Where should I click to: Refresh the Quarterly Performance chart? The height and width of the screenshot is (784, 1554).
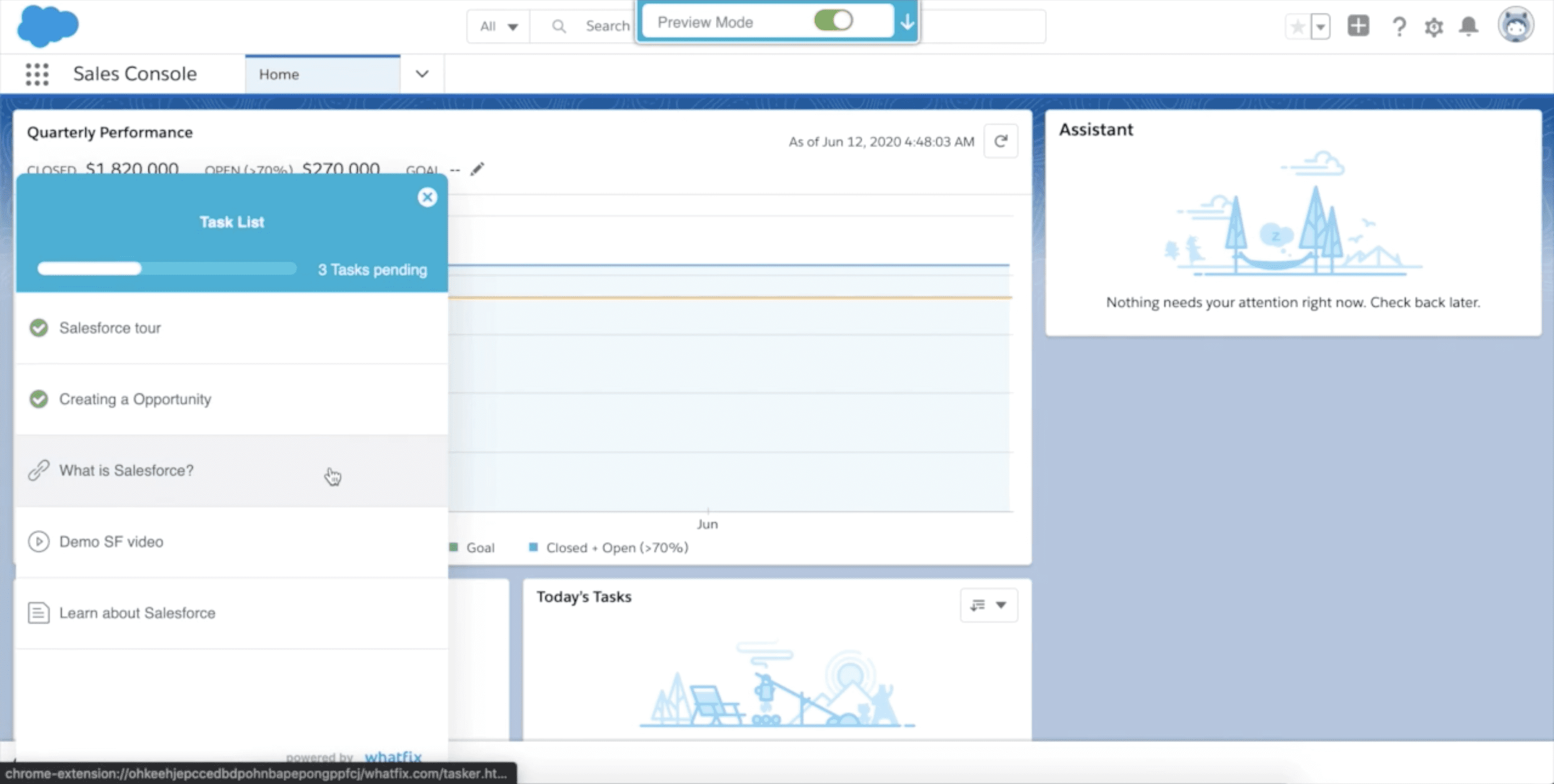pos(1000,141)
